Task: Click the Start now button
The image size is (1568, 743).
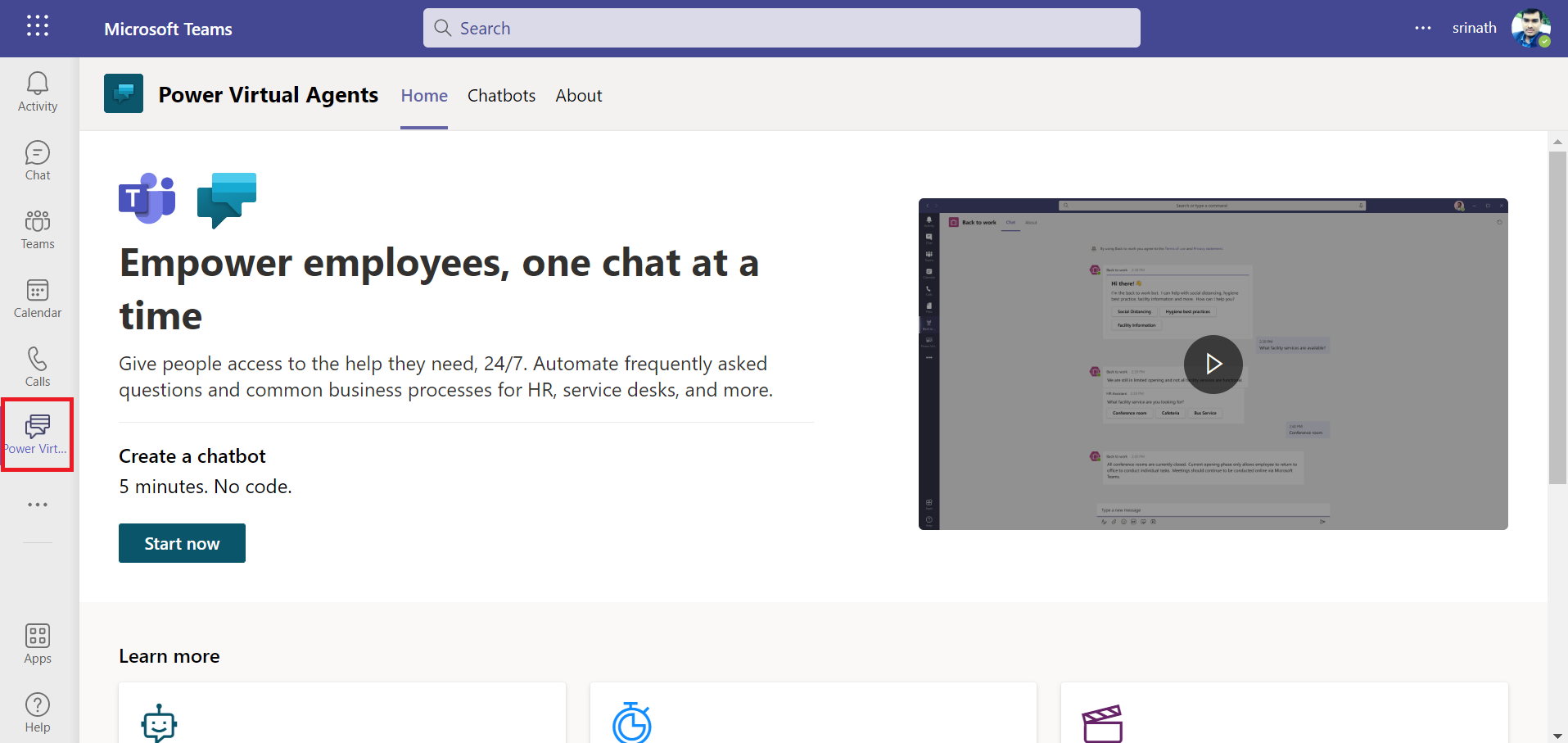Action: click(x=182, y=543)
